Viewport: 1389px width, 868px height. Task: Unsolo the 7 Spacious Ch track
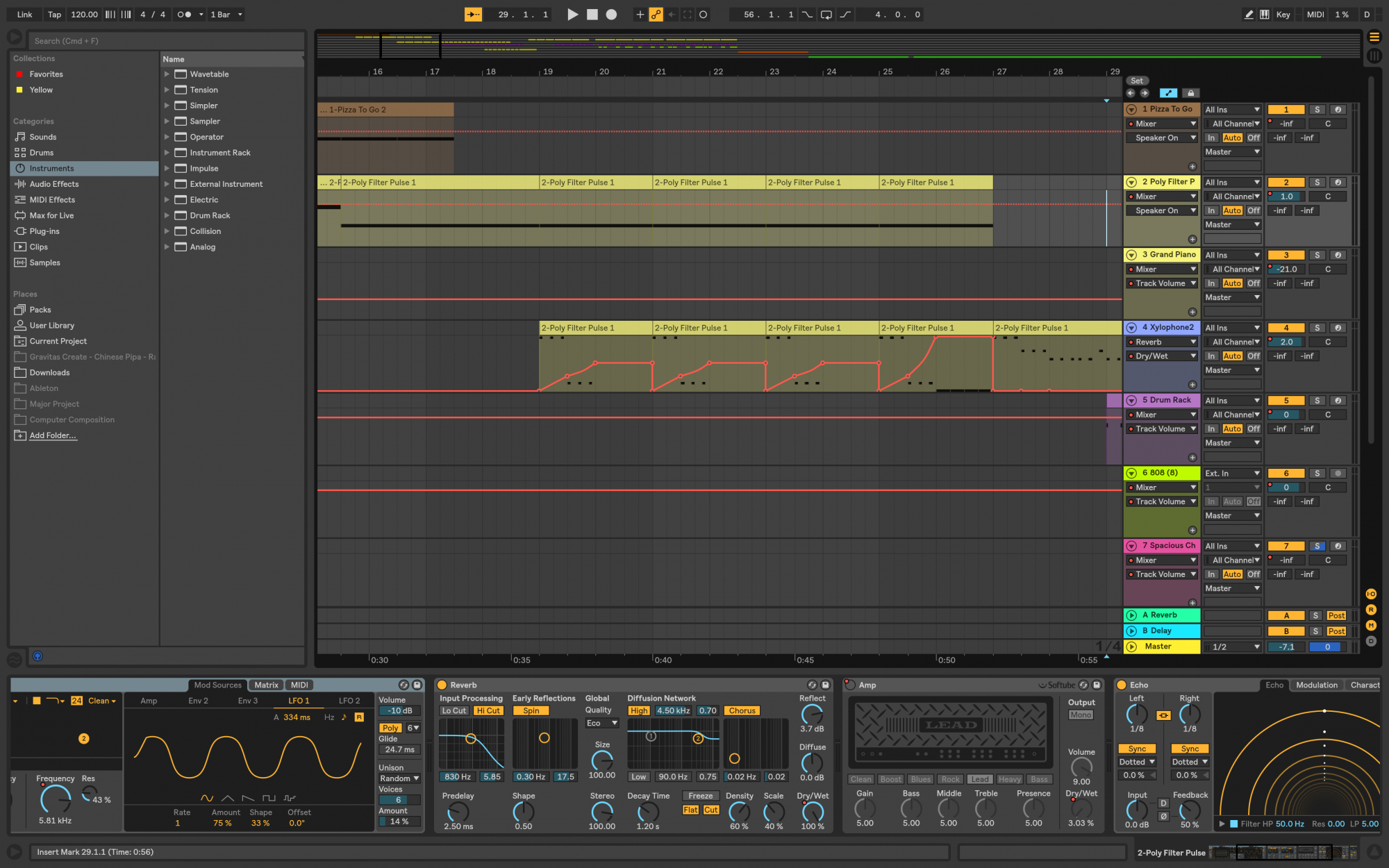[1317, 546]
